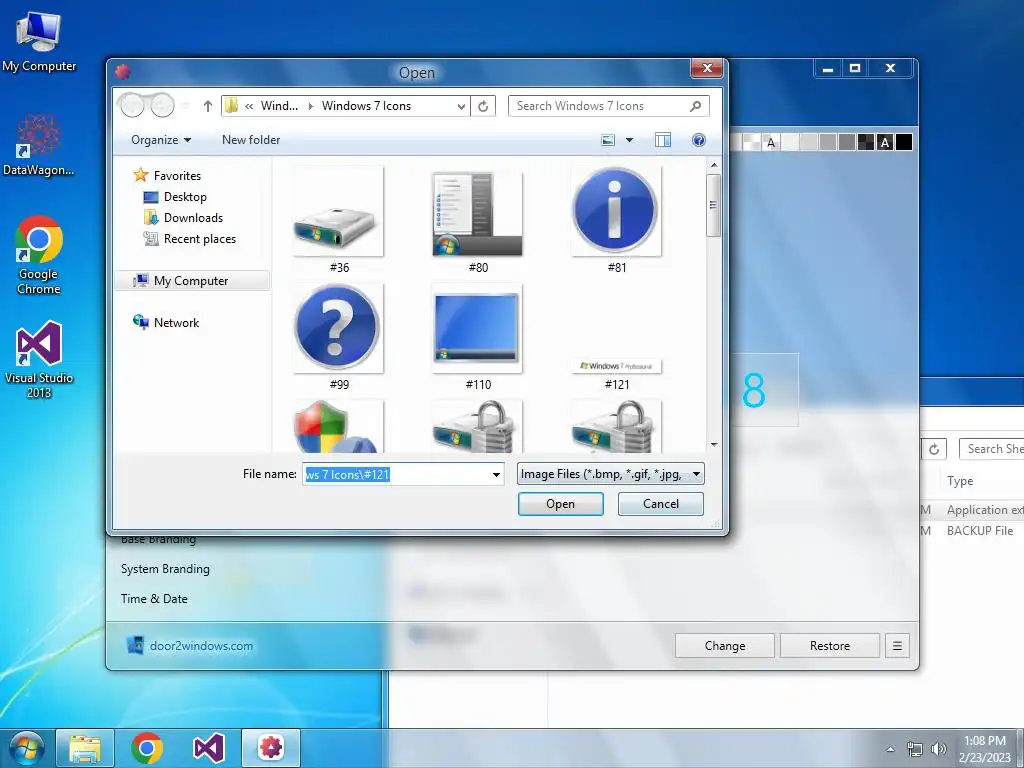Open the Image Files type filter dropdown
The image size is (1024, 768).
point(610,474)
